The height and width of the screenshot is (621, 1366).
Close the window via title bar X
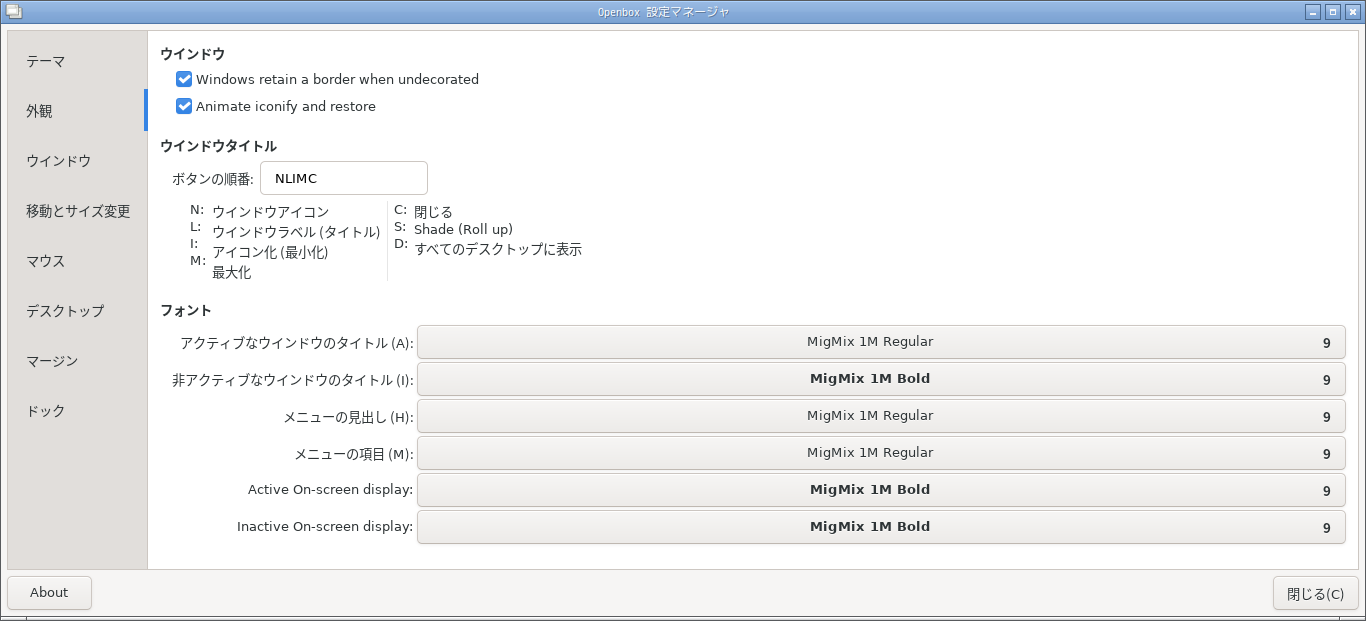1353,12
